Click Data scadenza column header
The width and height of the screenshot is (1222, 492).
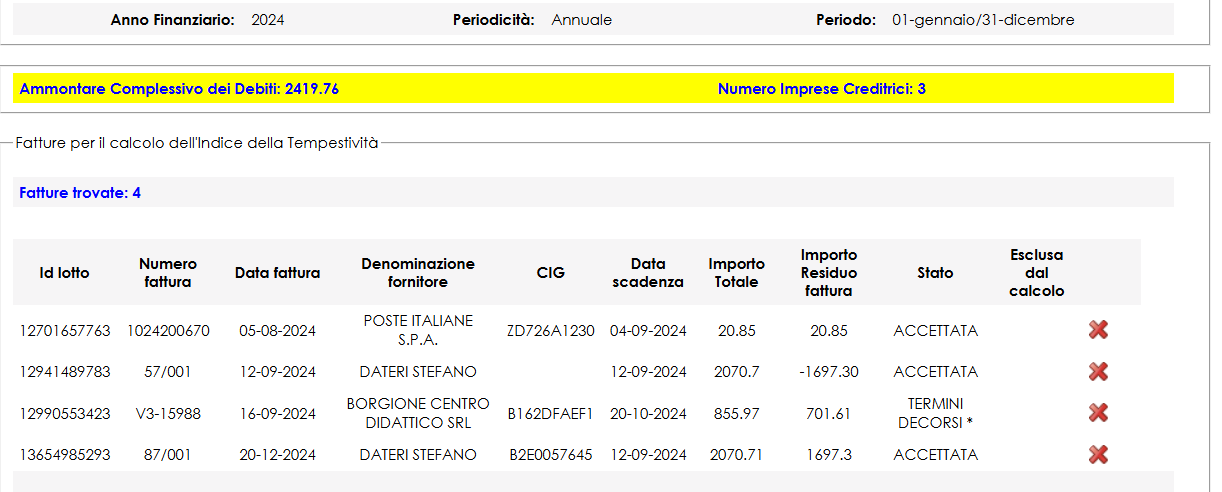648,272
